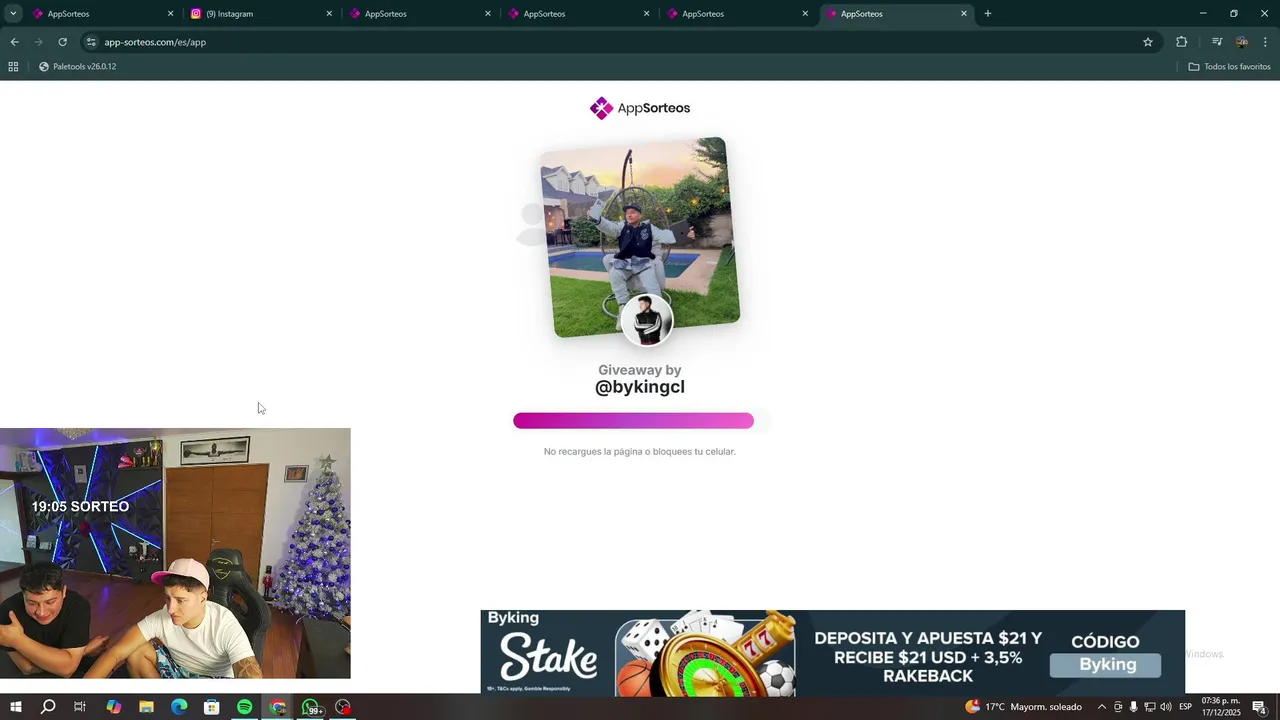The width and height of the screenshot is (1280, 720).
Task: Click the Stake logo in the banner
Action: coord(548,660)
